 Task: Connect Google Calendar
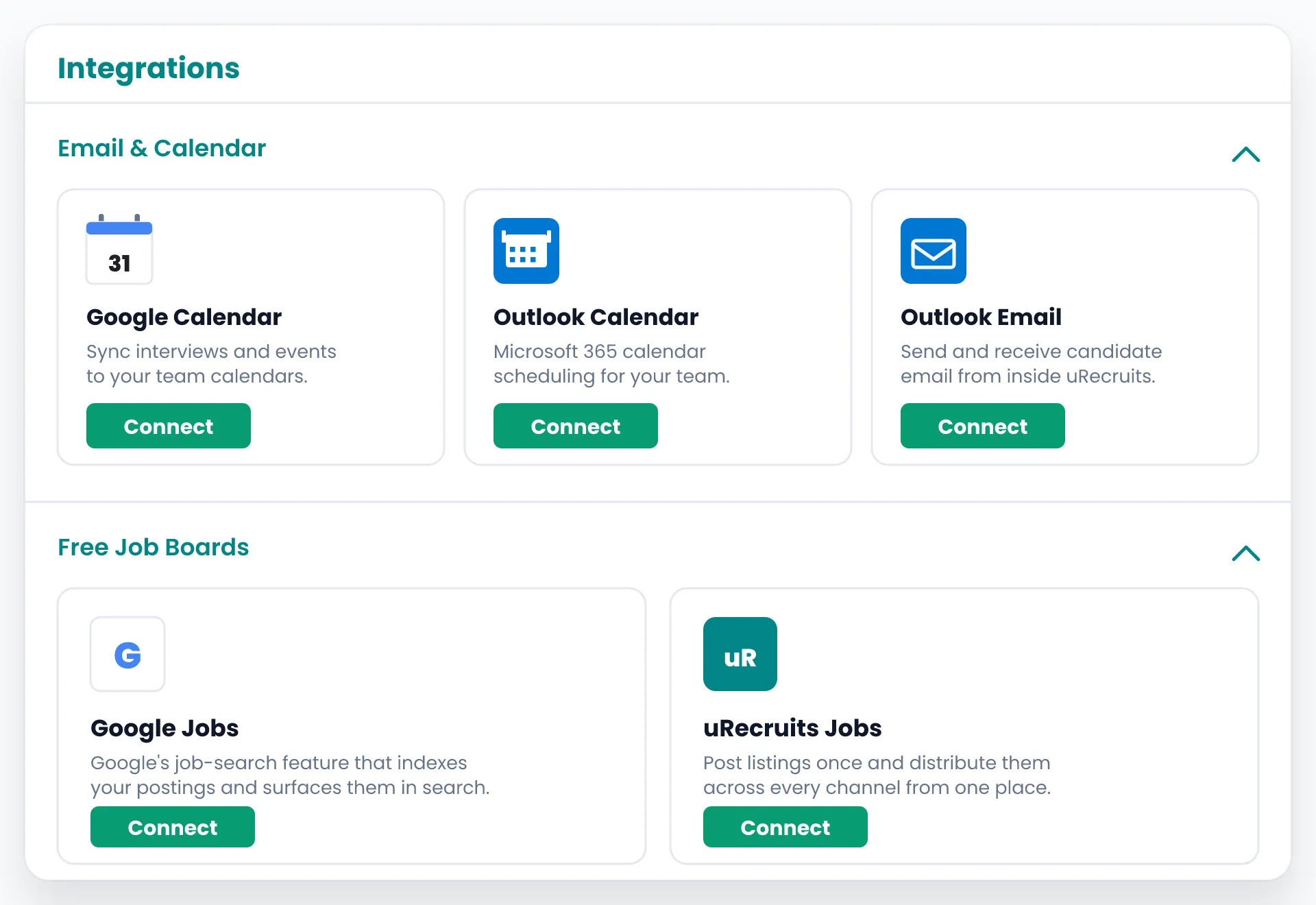(x=169, y=426)
